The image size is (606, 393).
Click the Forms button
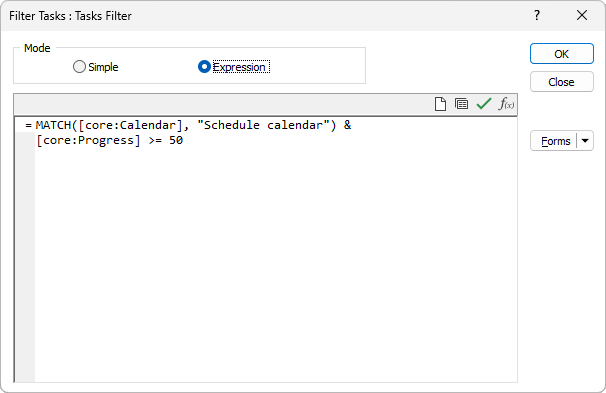click(555, 141)
